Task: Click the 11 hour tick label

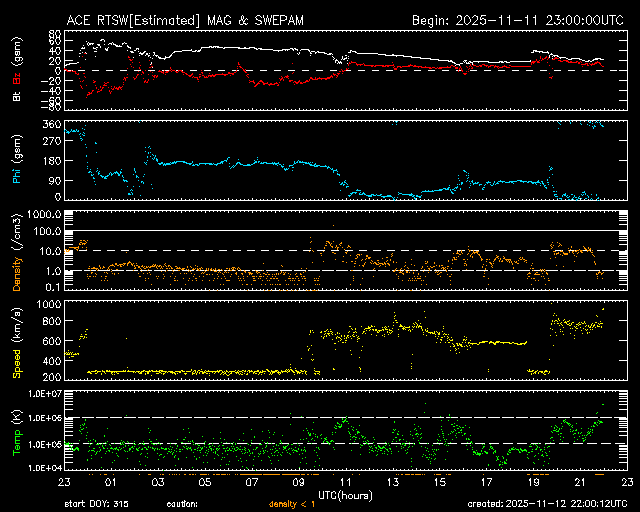Action: click(x=345, y=482)
